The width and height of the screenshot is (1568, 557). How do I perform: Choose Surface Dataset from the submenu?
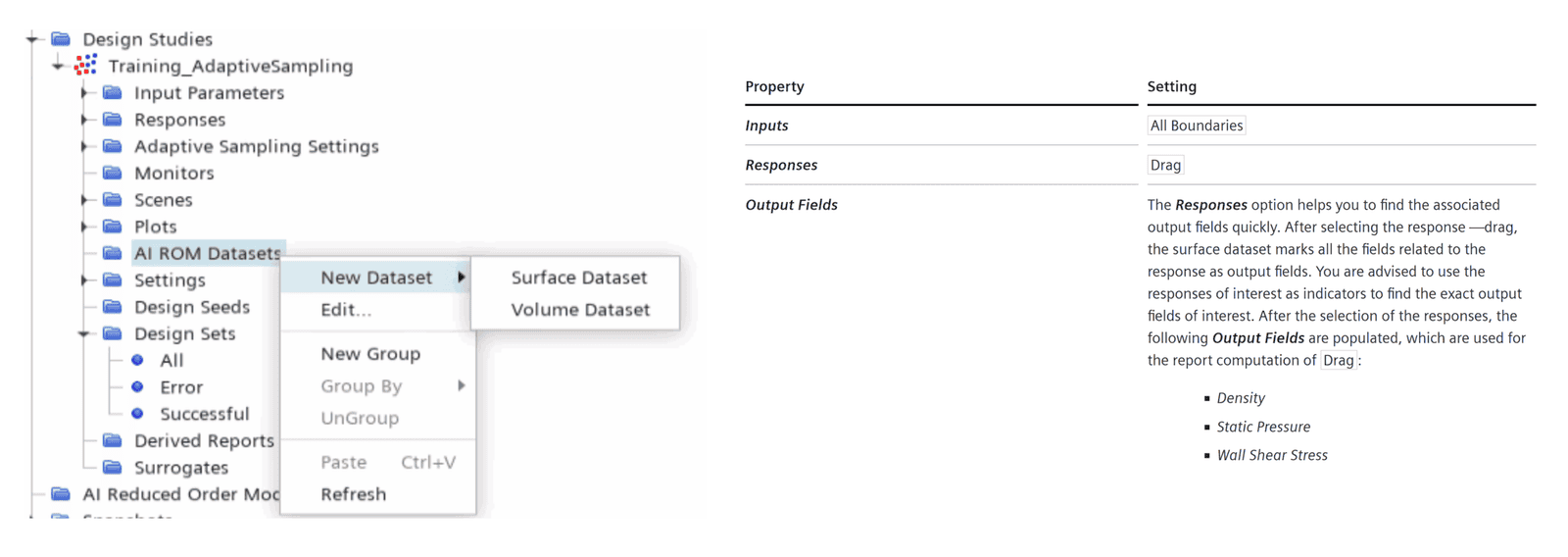579,278
